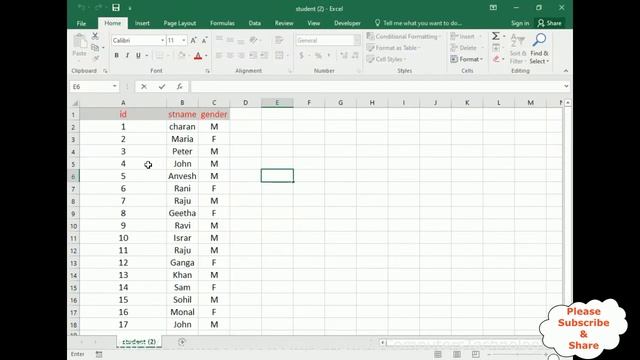Switch to the Formulas tab
This screenshot has width=640, height=360.
click(222, 23)
